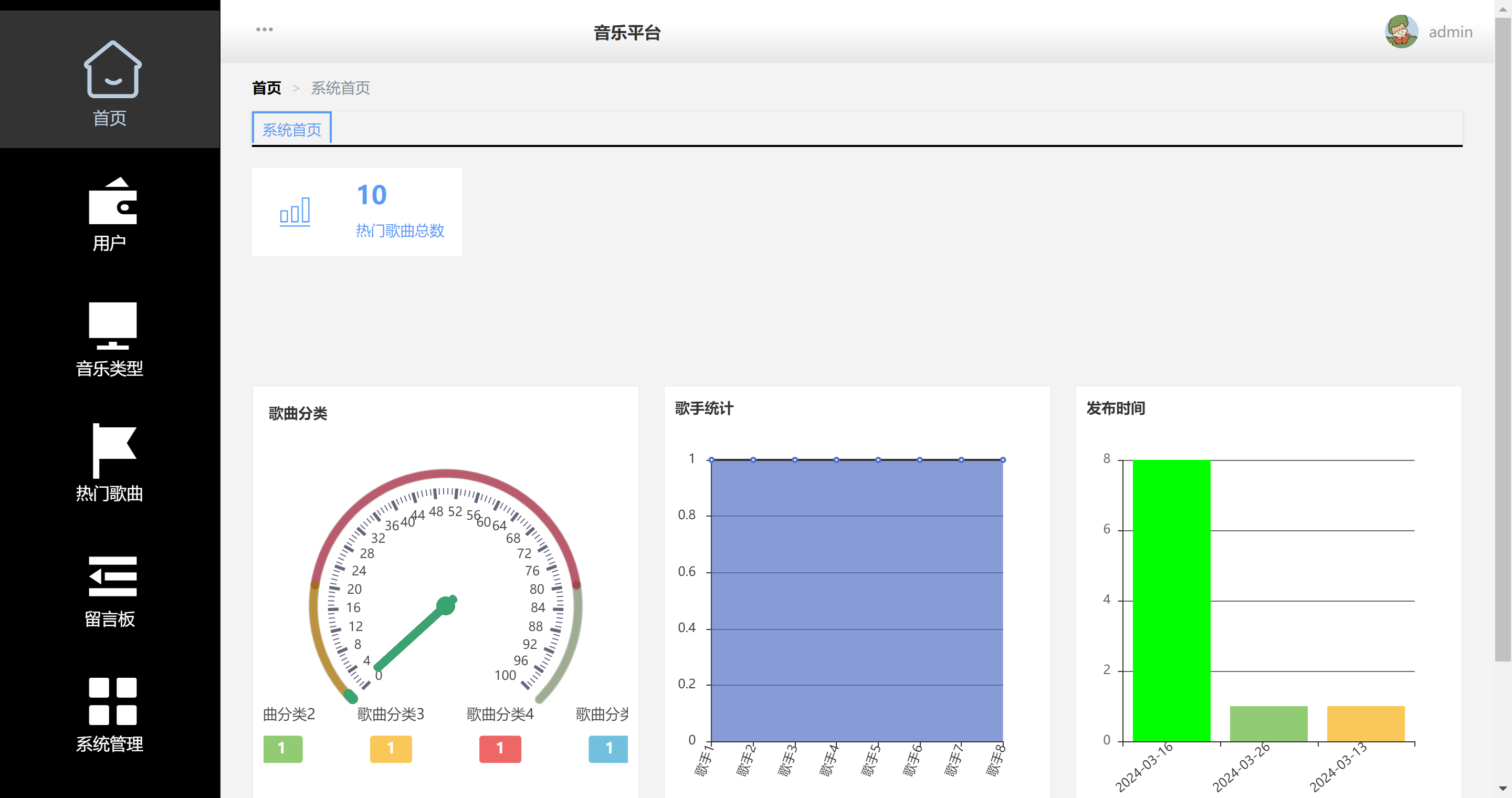Image resolution: width=1512 pixels, height=798 pixels.
Task: Toggle the green 曲分类2 legend badge
Action: click(x=282, y=749)
